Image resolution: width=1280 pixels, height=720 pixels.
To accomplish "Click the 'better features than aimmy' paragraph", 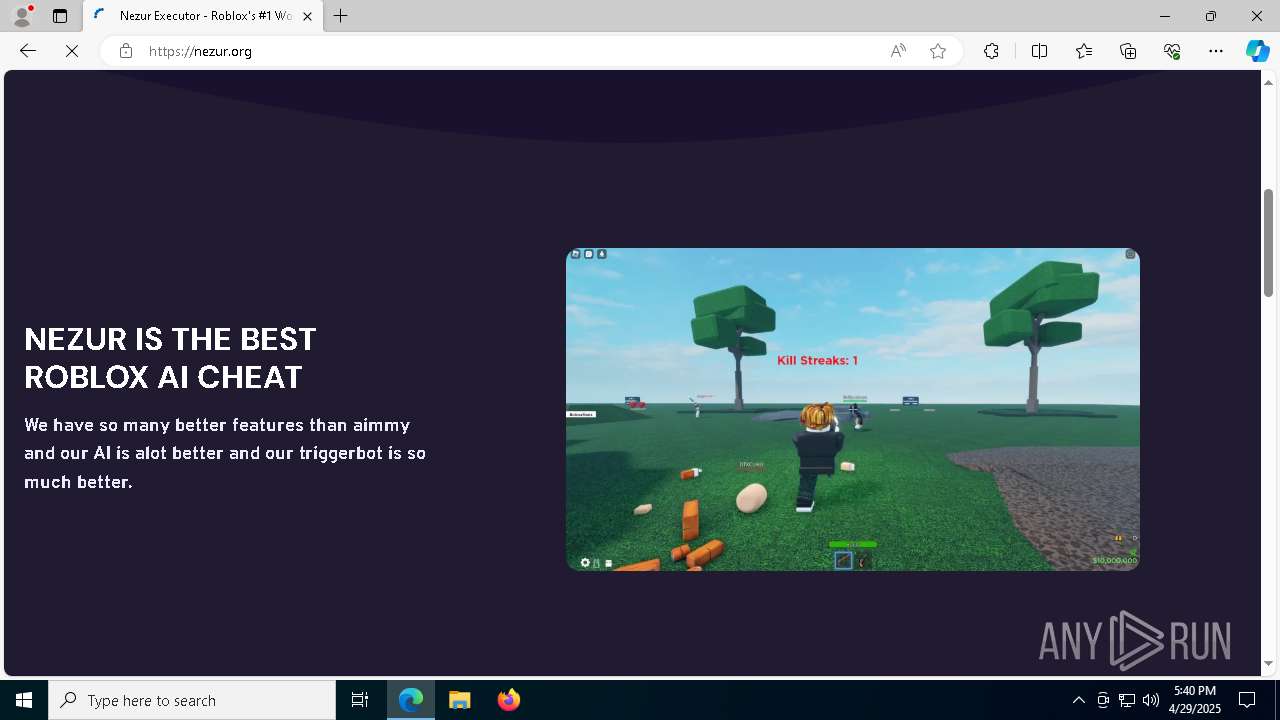I will [225, 453].
